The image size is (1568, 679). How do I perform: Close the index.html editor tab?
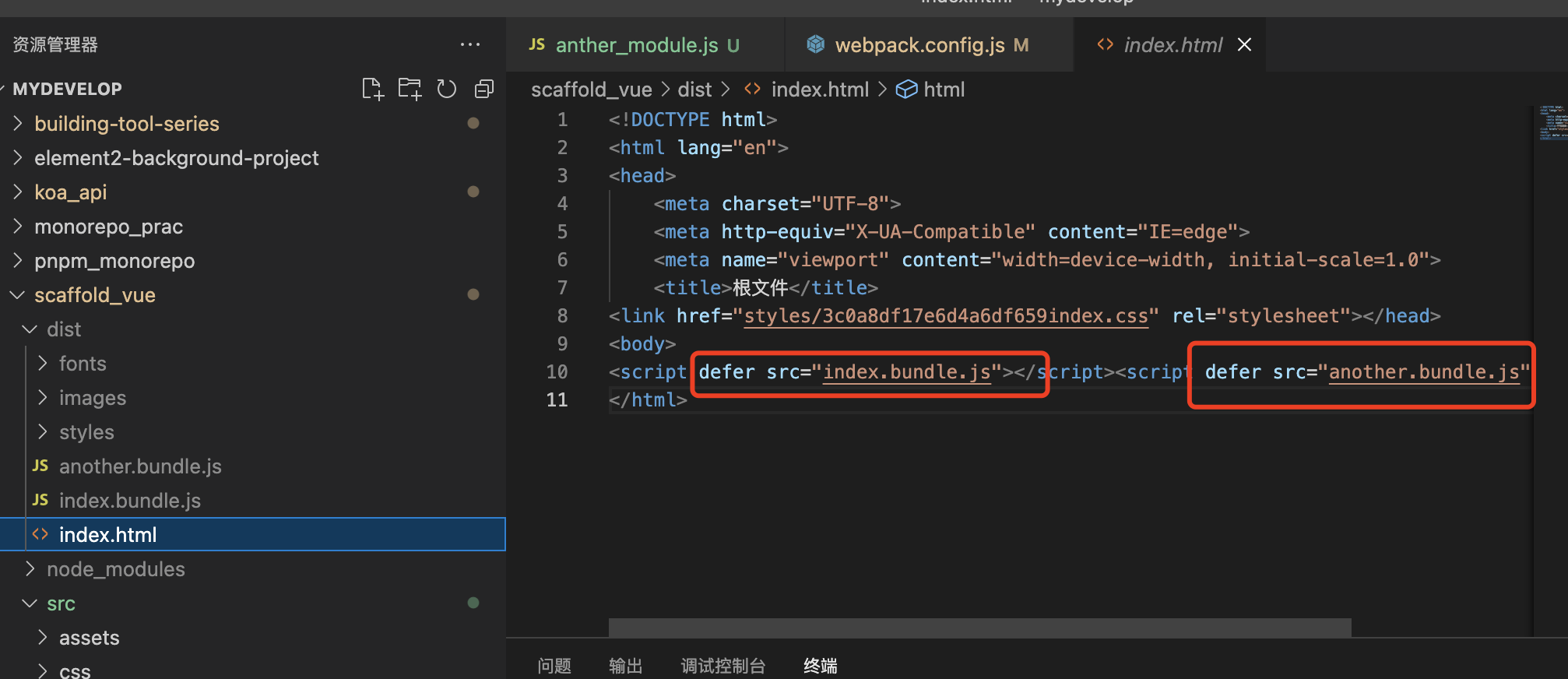1244,44
